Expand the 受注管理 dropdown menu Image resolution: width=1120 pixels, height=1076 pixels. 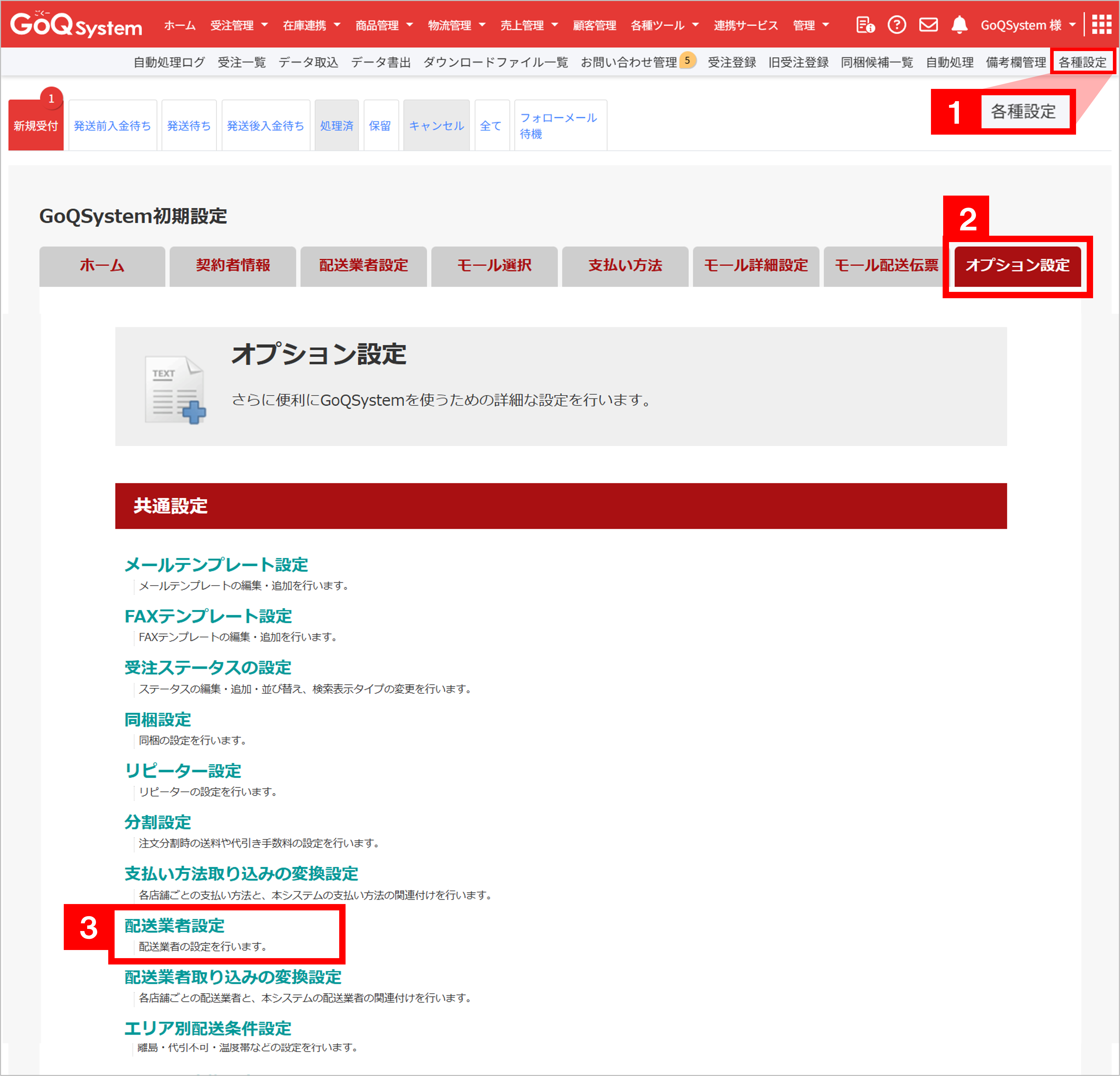point(239,25)
